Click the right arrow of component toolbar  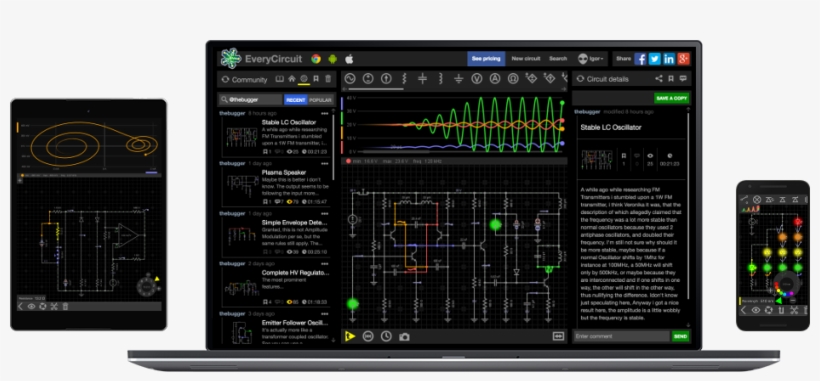click(x=564, y=89)
